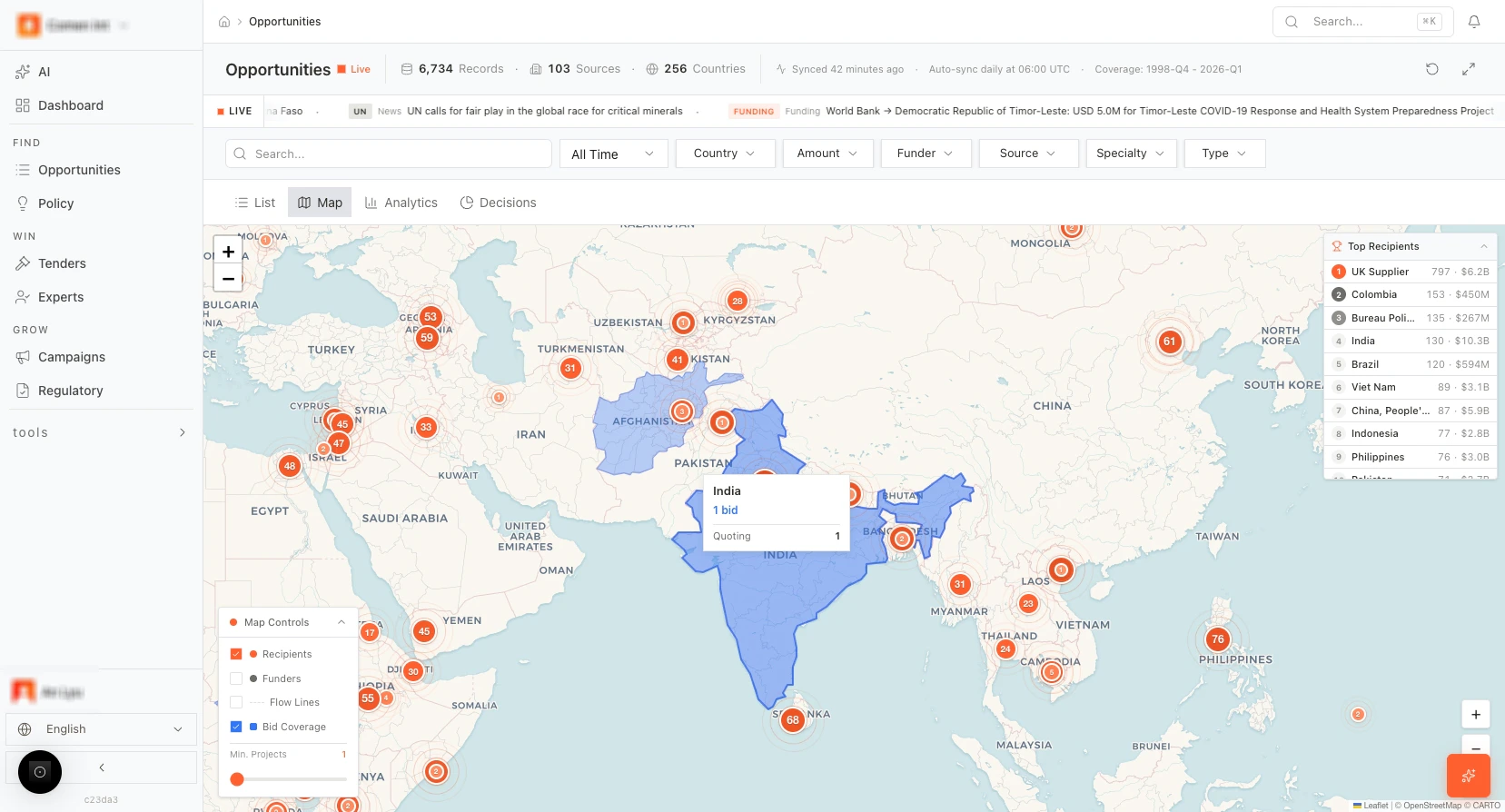Image resolution: width=1505 pixels, height=812 pixels.
Task: Open Dashboard from the sidebar
Action: (101, 105)
